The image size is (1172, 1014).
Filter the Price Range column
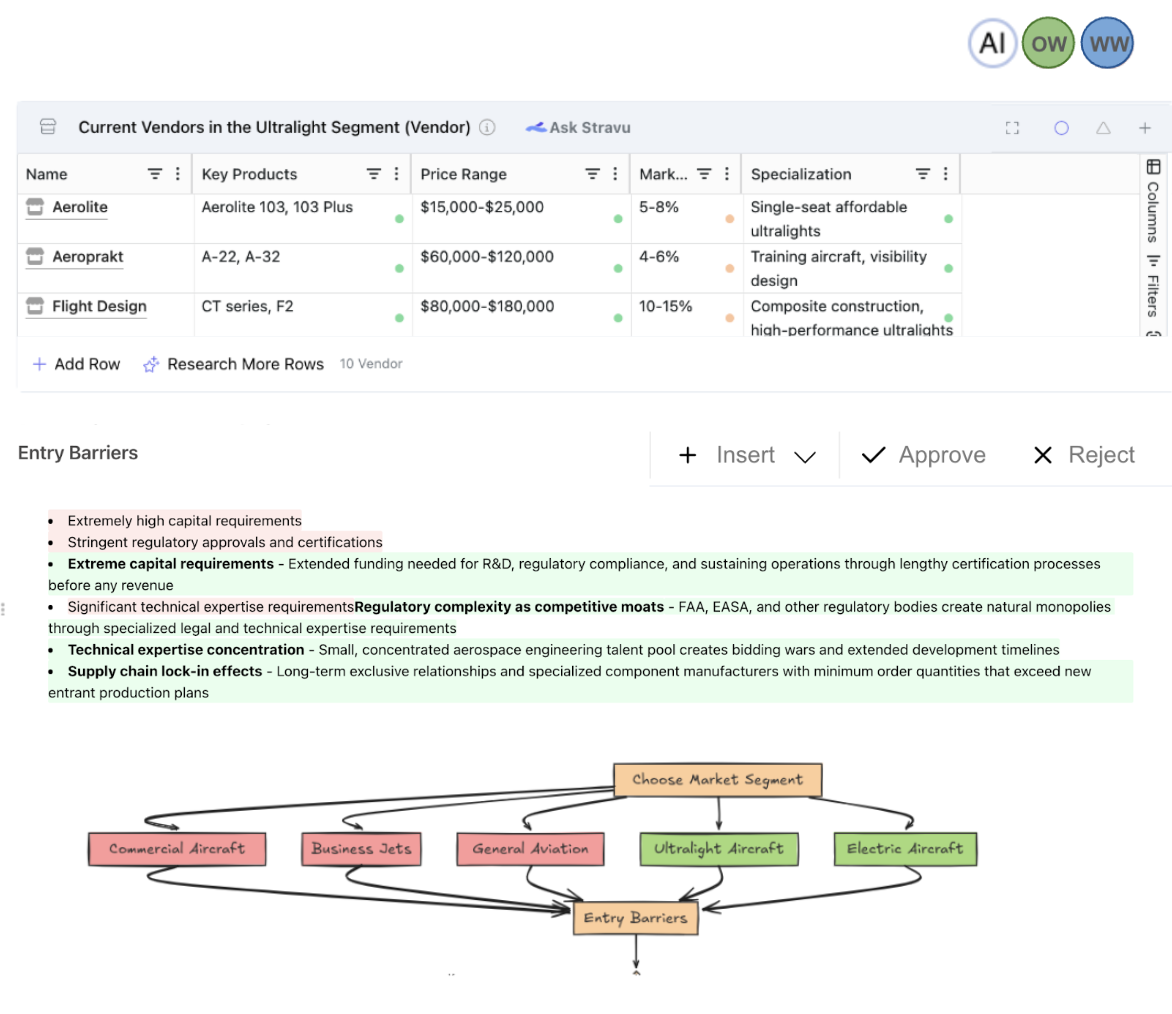(593, 174)
